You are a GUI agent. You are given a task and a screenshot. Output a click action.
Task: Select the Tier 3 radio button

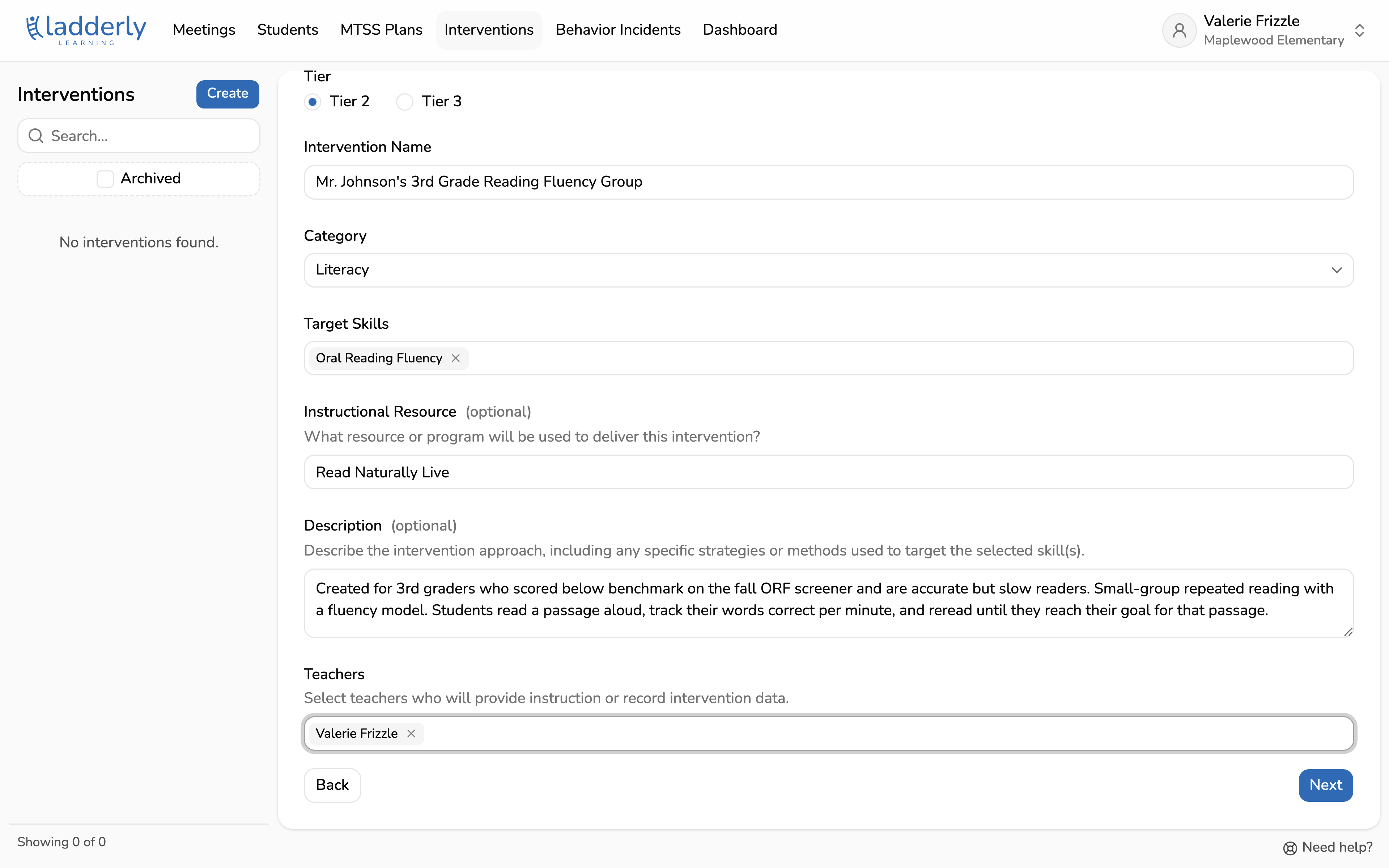(x=405, y=102)
